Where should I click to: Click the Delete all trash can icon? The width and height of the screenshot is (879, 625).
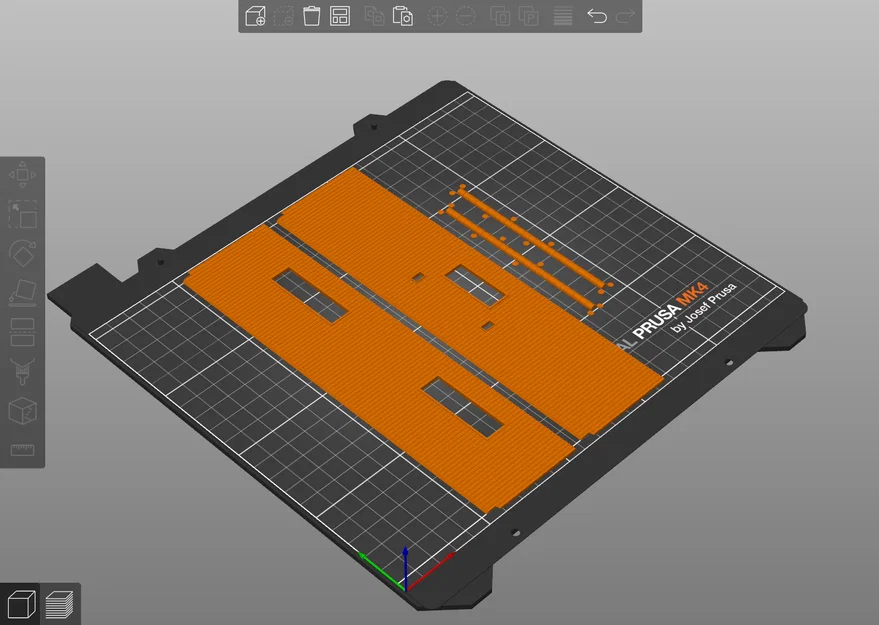click(x=312, y=16)
